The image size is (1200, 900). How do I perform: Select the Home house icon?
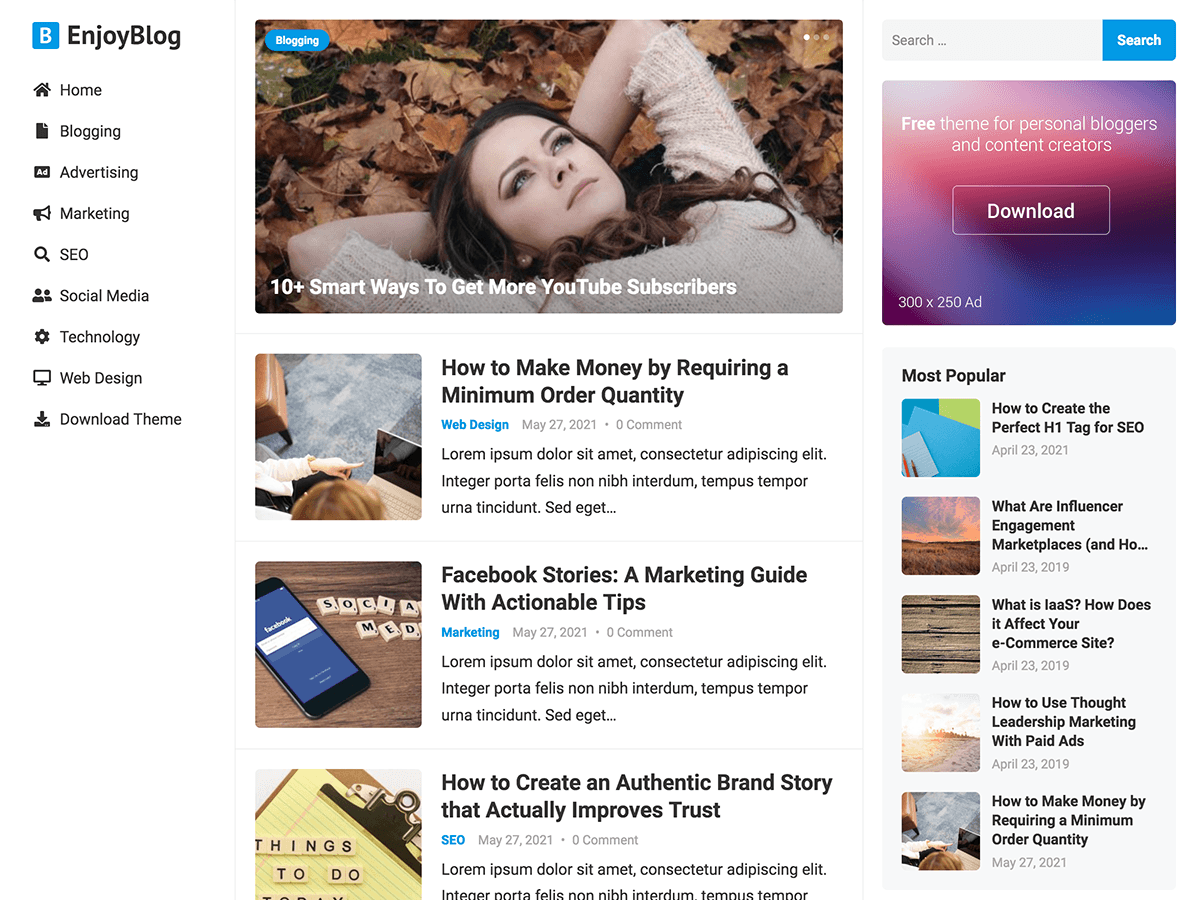pos(41,89)
